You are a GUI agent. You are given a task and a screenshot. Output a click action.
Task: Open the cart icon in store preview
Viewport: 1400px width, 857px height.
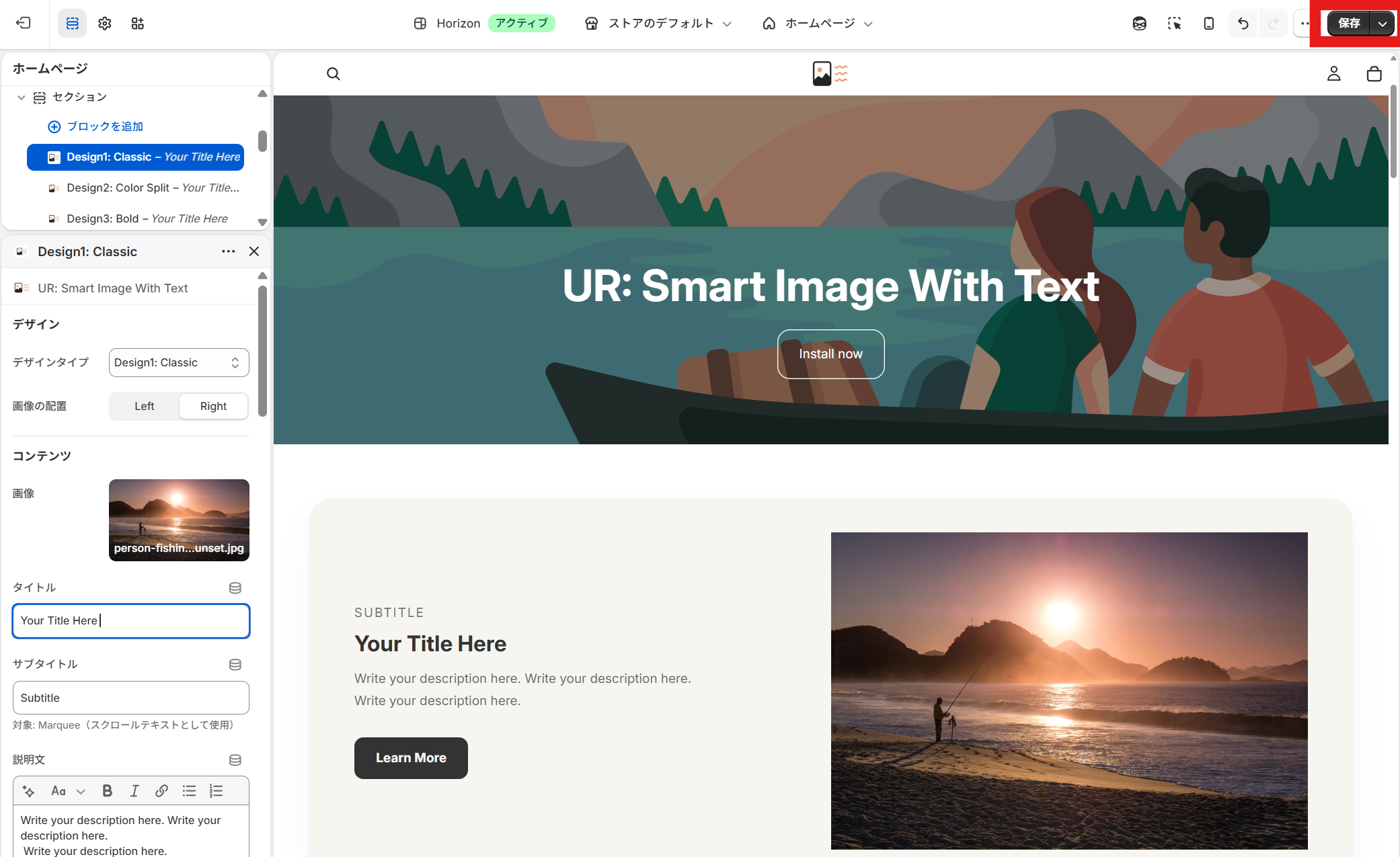pyautogui.click(x=1374, y=74)
